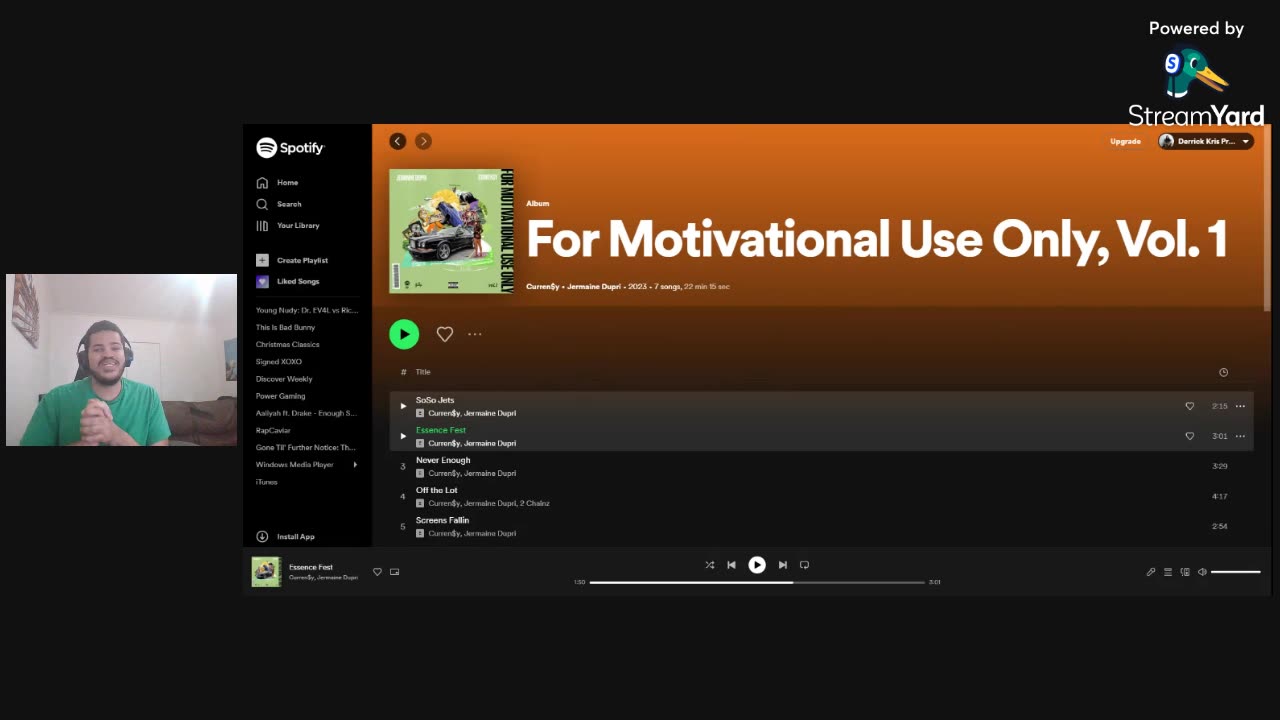
Task: Open Power Gaming playlist
Action: click(x=280, y=396)
